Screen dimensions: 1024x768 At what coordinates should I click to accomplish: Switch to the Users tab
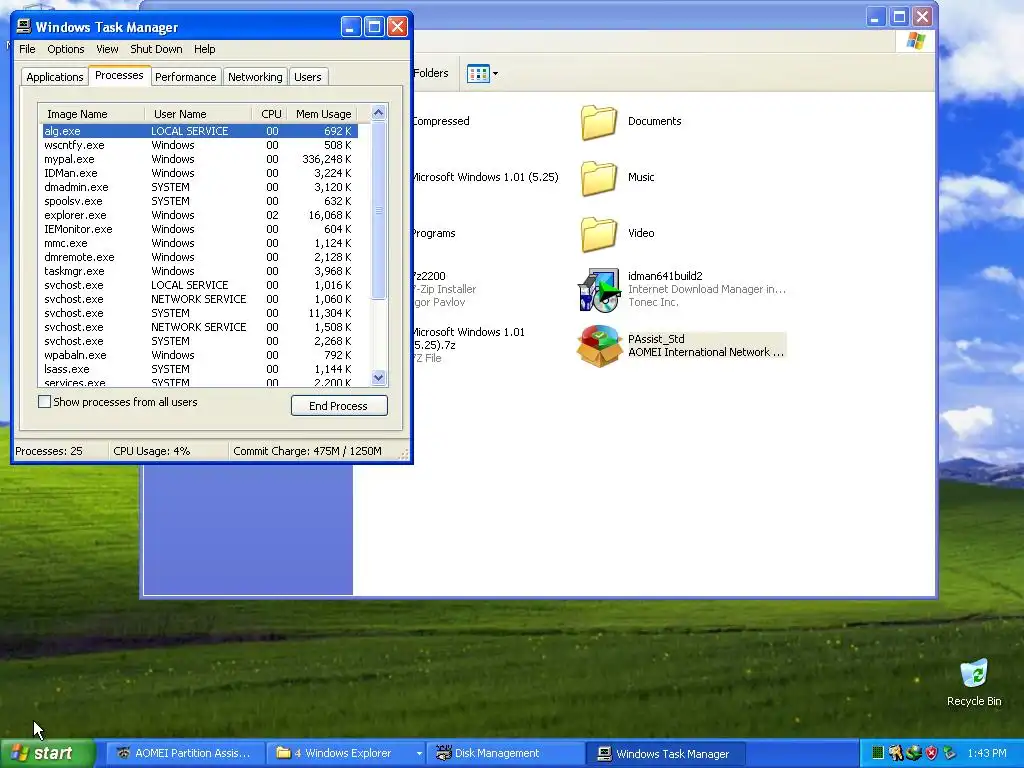[x=308, y=77]
